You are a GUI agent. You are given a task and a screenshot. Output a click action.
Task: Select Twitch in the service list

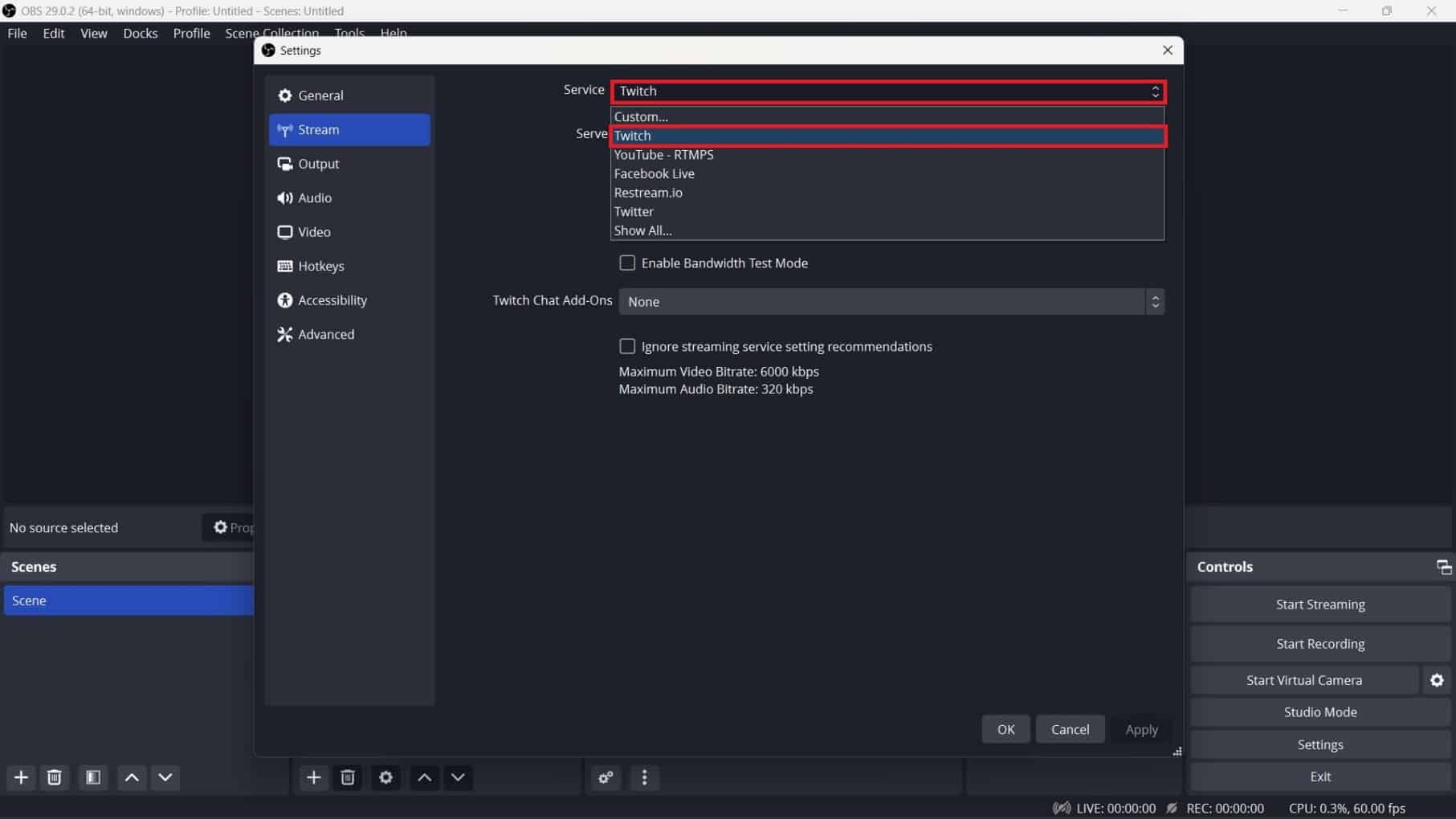click(887, 136)
